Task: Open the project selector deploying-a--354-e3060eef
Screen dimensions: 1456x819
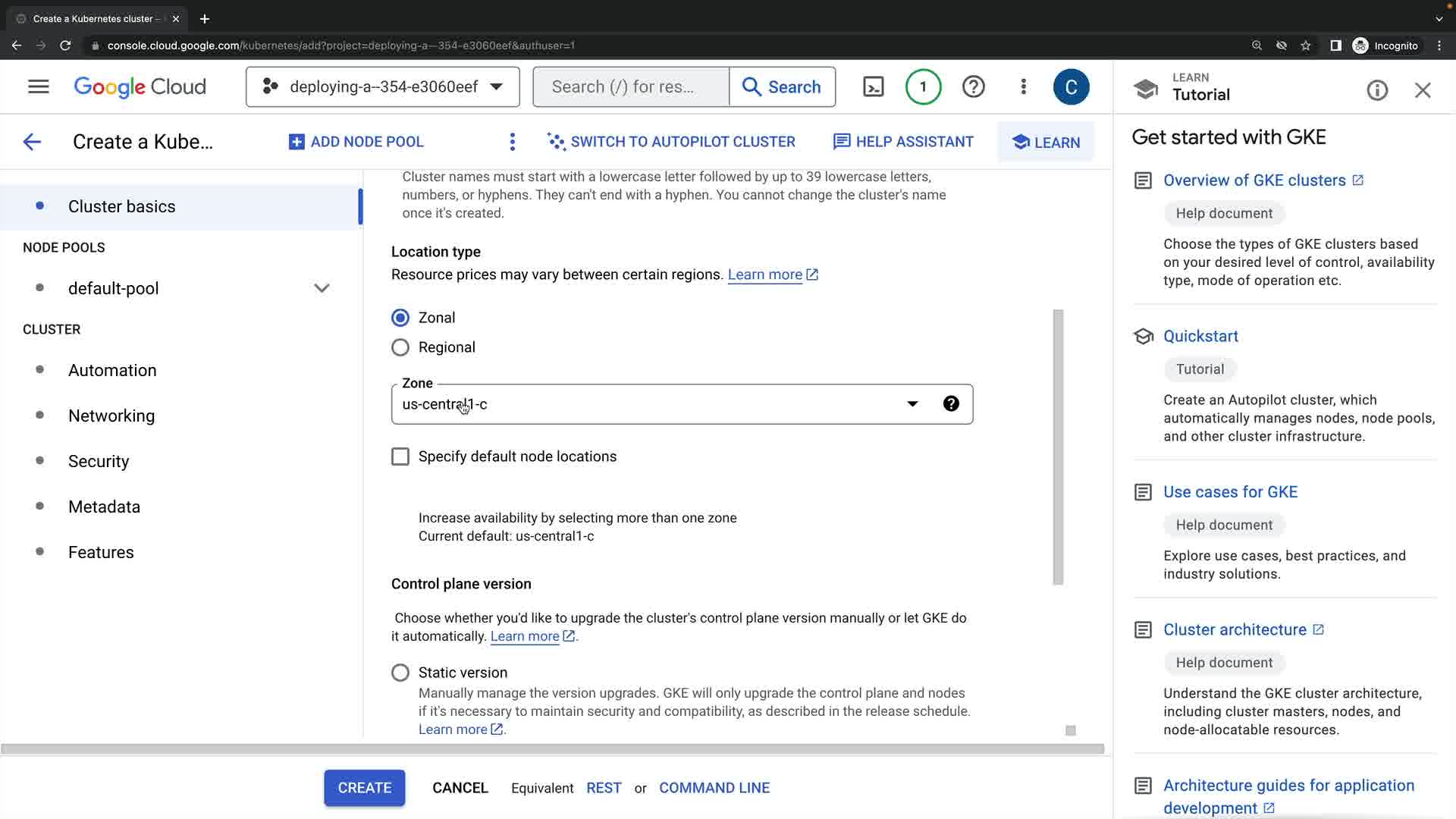Action: [382, 86]
